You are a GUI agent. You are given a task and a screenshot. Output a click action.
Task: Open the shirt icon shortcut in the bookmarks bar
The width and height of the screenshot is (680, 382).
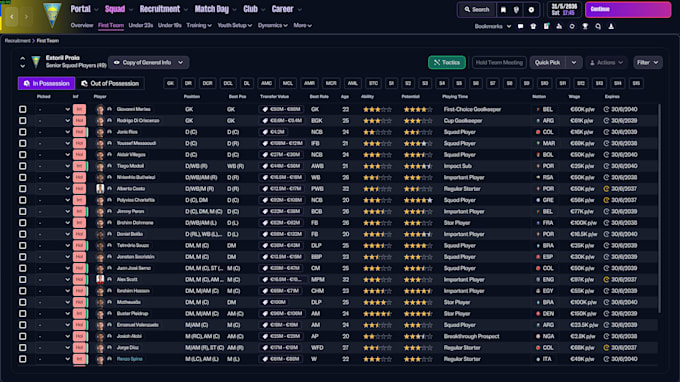click(x=533, y=26)
